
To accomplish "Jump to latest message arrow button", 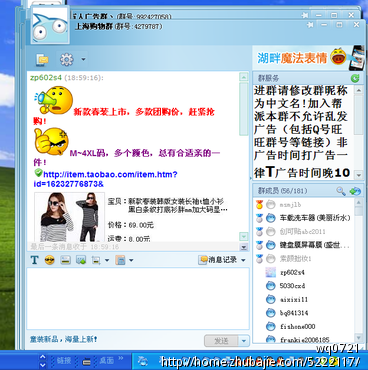I will [x=244, y=247].
